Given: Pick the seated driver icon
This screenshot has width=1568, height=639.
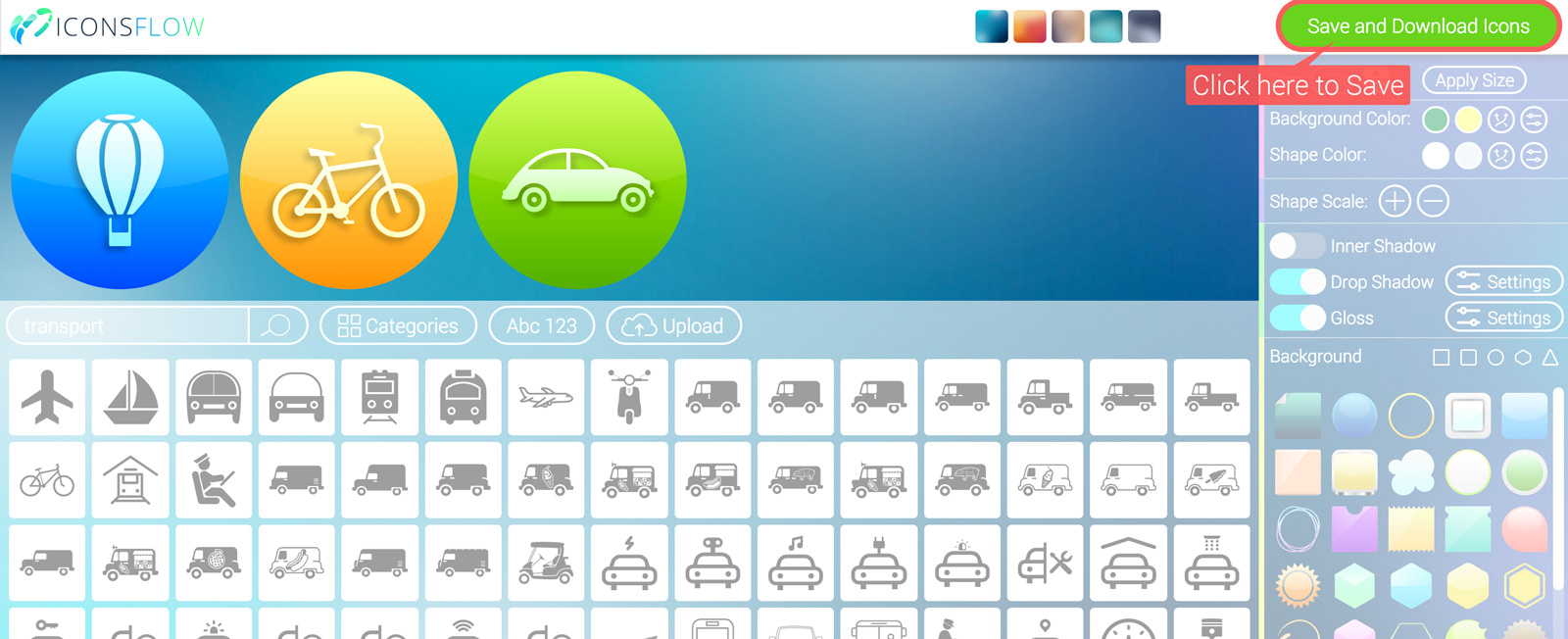Looking at the screenshot, I should (x=214, y=480).
